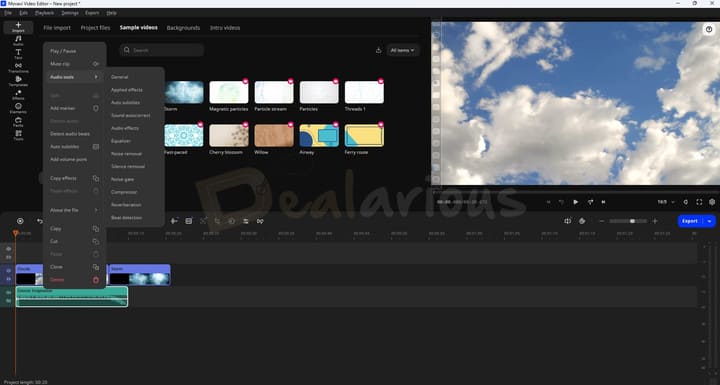Click the preview seek bar

(x=575, y=191)
